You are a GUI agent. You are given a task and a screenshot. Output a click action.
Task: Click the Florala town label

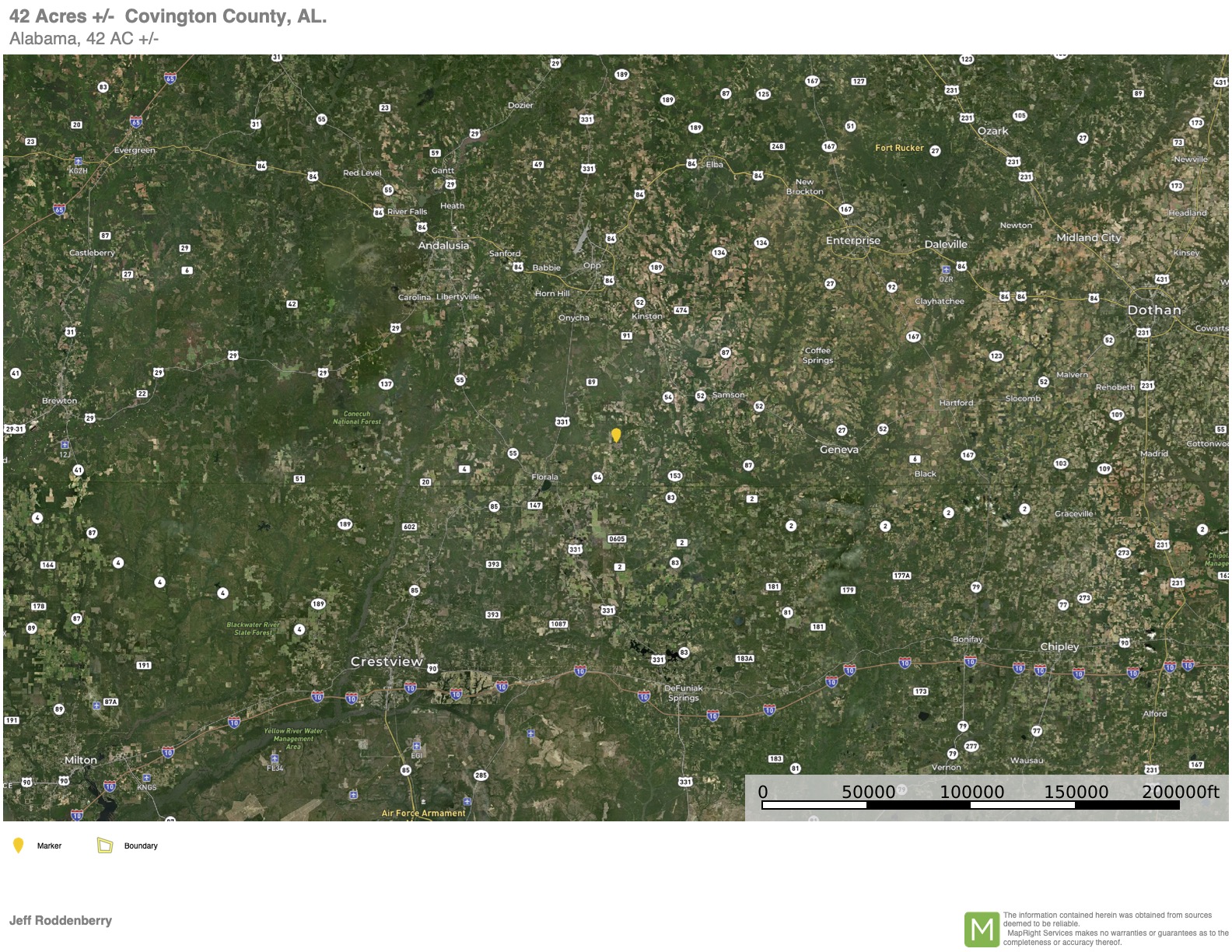544,477
